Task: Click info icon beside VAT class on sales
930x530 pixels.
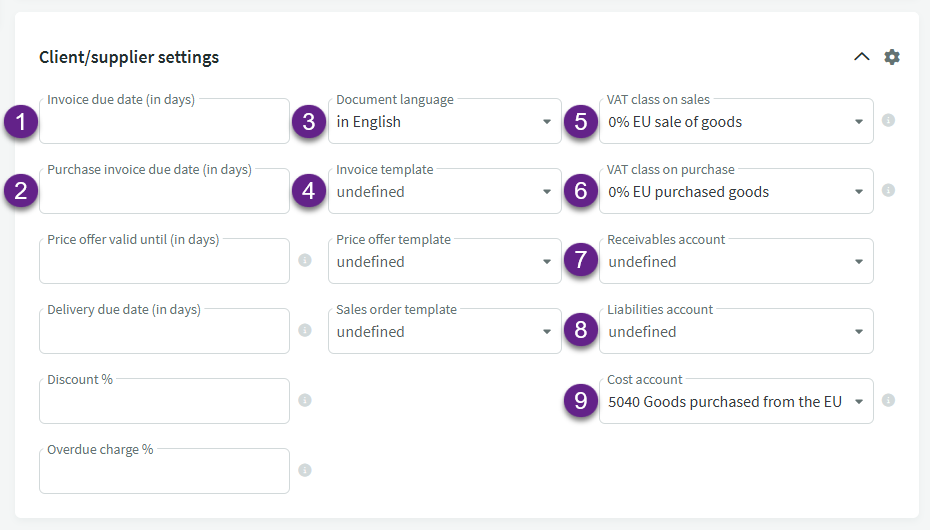Action: click(888, 121)
